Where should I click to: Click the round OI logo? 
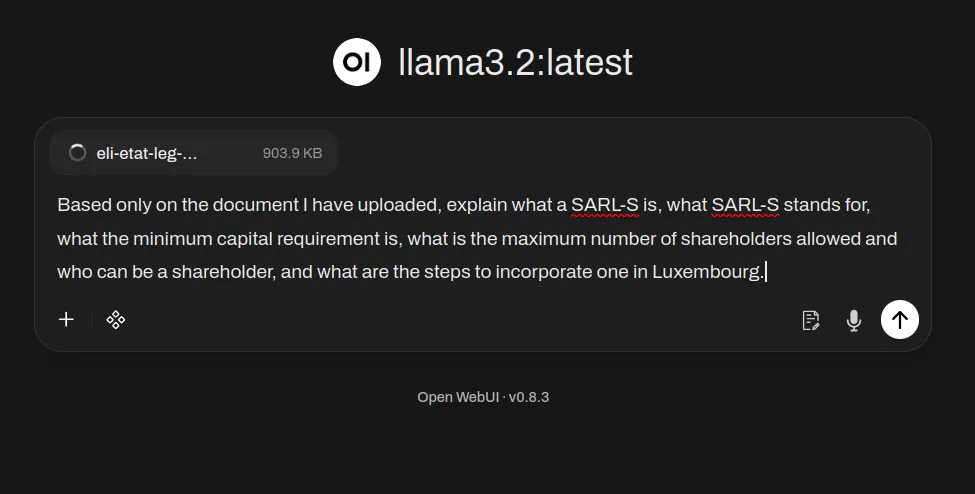coord(357,62)
